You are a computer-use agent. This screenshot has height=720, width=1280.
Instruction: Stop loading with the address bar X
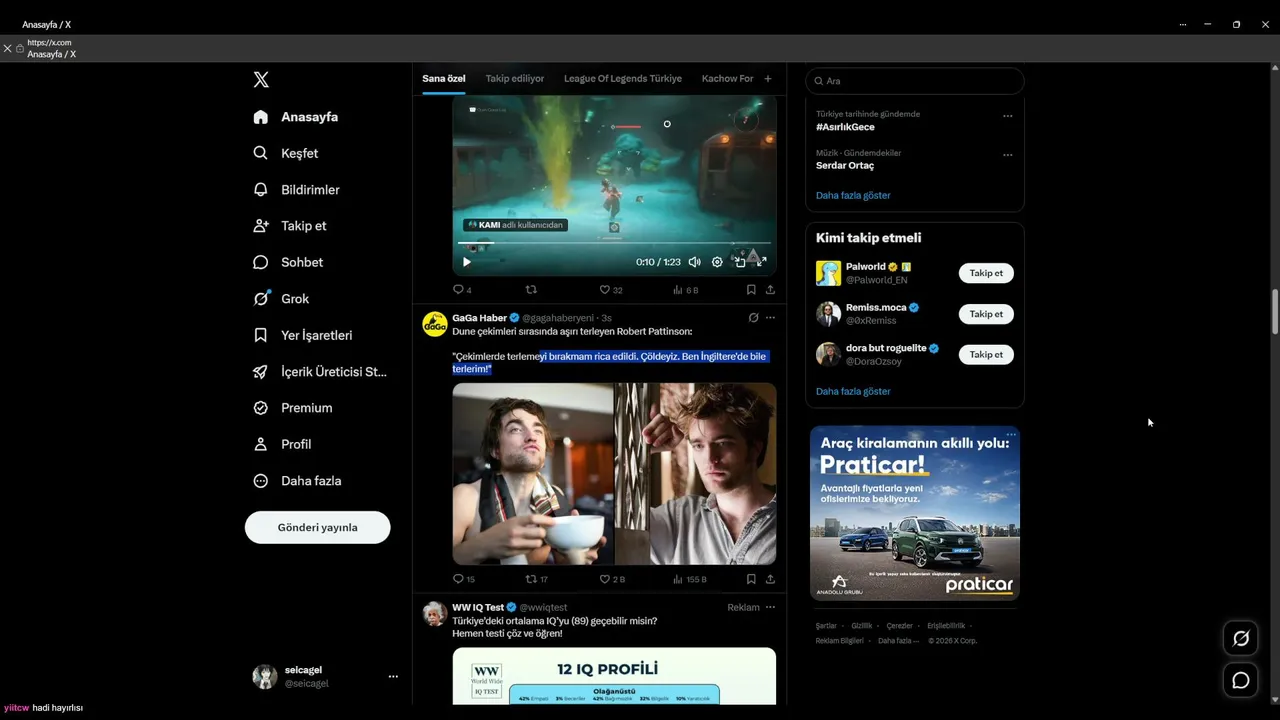[x=7, y=48]
